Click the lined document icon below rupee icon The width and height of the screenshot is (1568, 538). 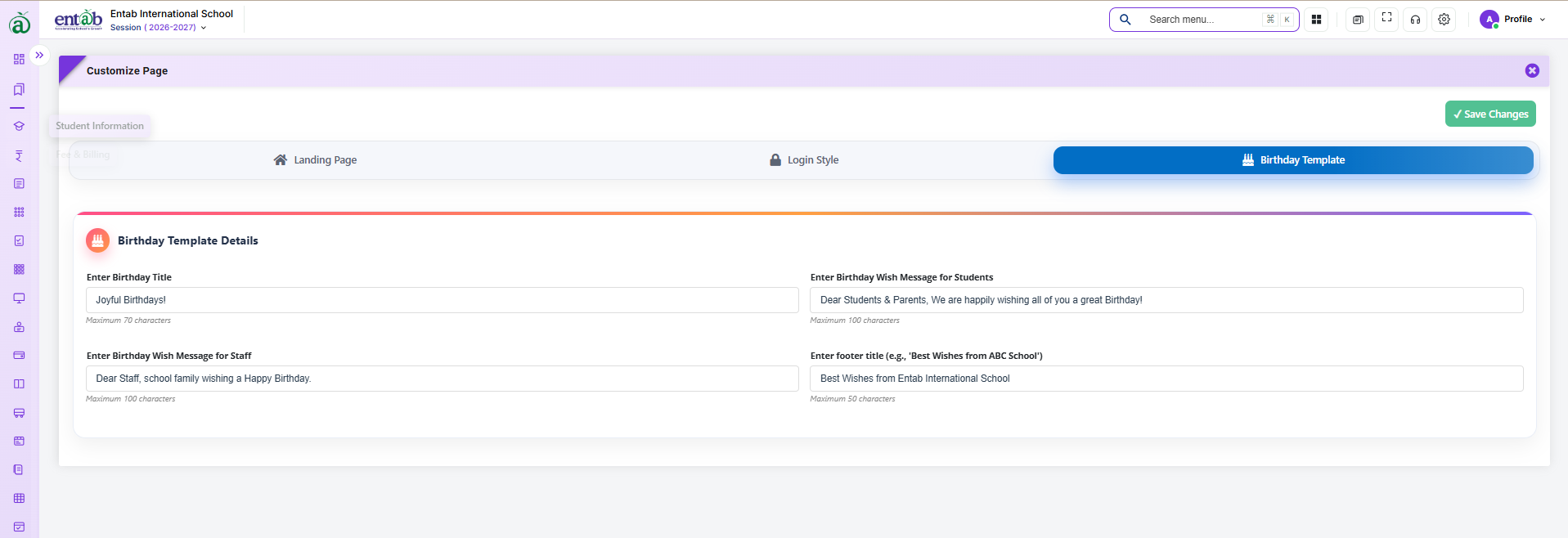(x=19, y=183)
